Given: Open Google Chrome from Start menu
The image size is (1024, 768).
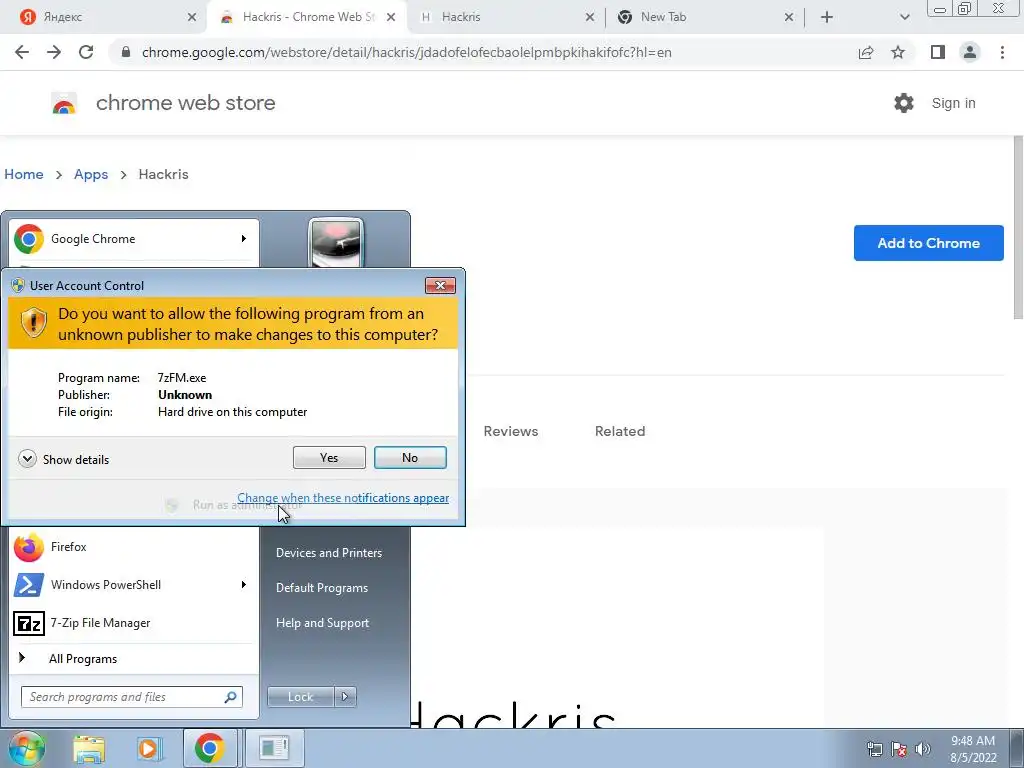Looking at the screenshot, I should [134, 239].
